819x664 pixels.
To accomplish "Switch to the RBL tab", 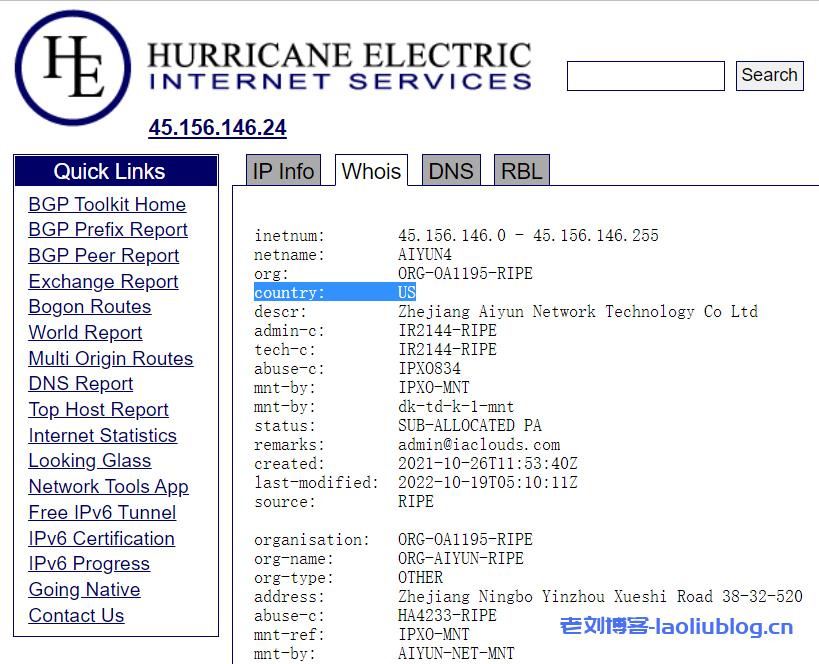I will pyautogui.click(x=521, y=172).
